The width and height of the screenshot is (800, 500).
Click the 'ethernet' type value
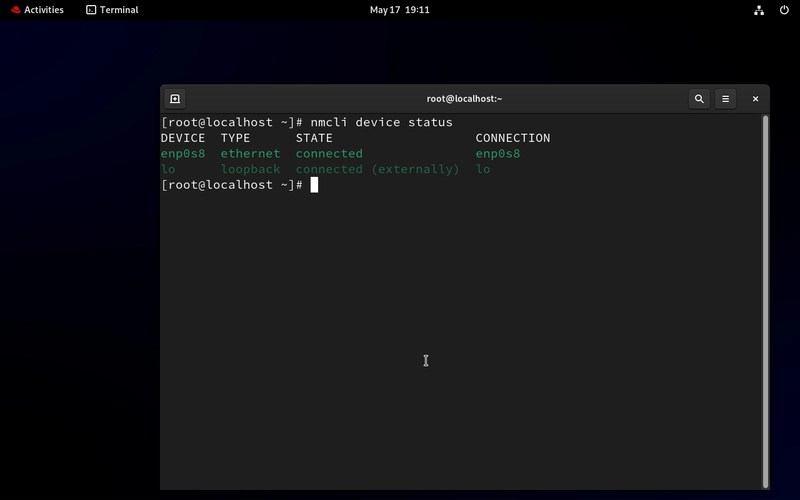coord(250,154)
